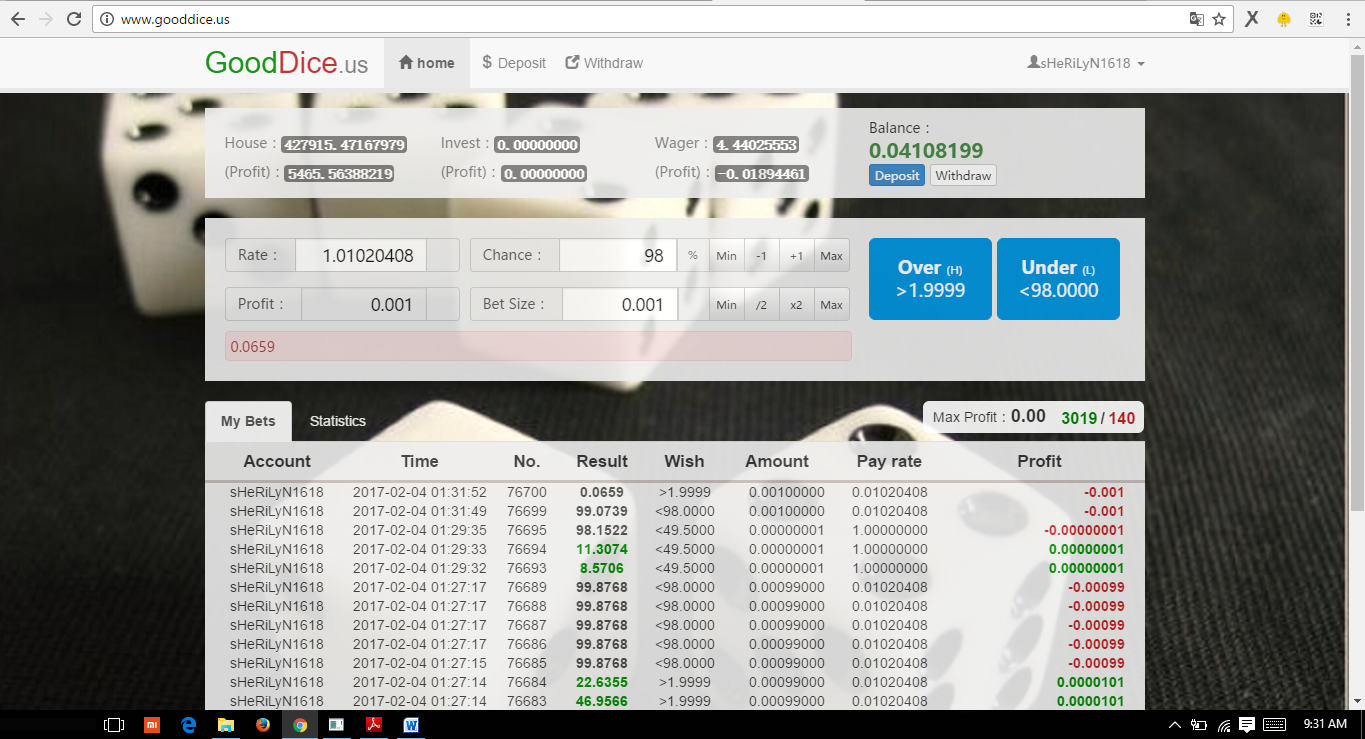Click the Rate input field
Viewport: 1365px width, 739px height.
click(360, 255)
